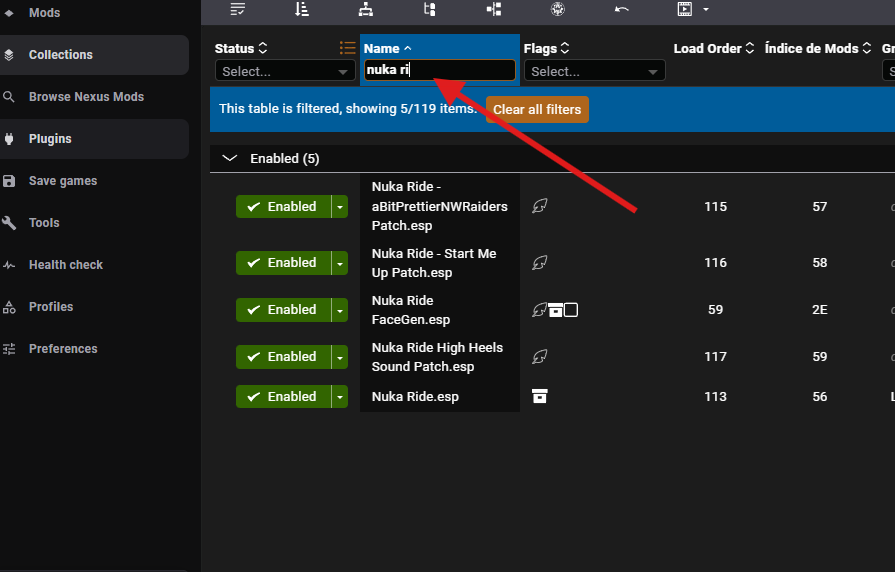Image resolution: width=895 pixels, height=572 pixels.
Task: Toggle Enabled for Nuka Ride.esp
Action: click(x=283, y=396)
